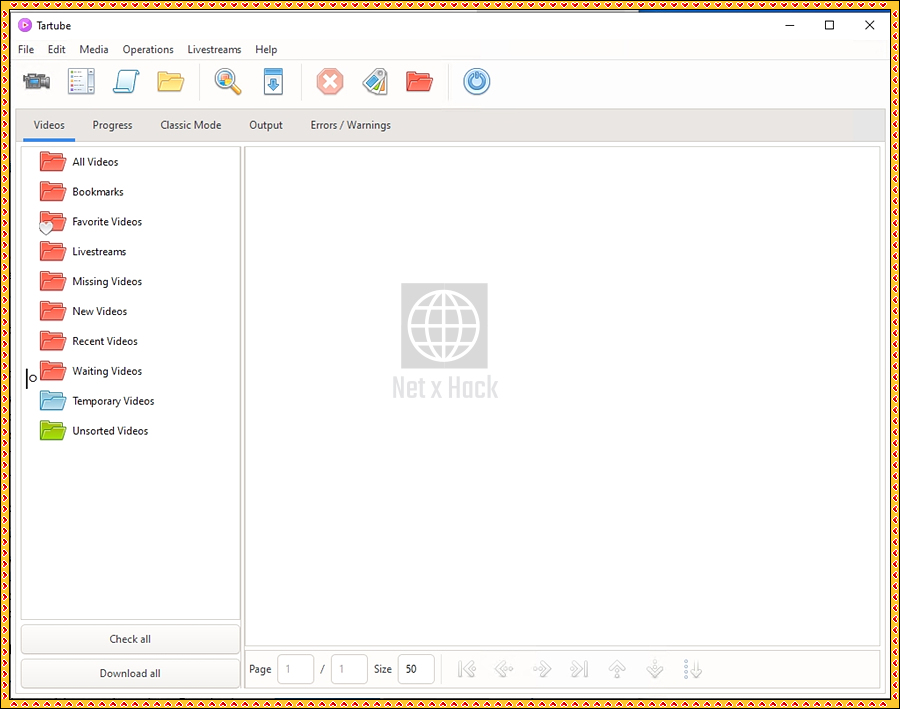The width and height of the screenshot is (900, 709).
Task: Click the Check all magnifier toolbar icon
Action: tap(228, 82)
